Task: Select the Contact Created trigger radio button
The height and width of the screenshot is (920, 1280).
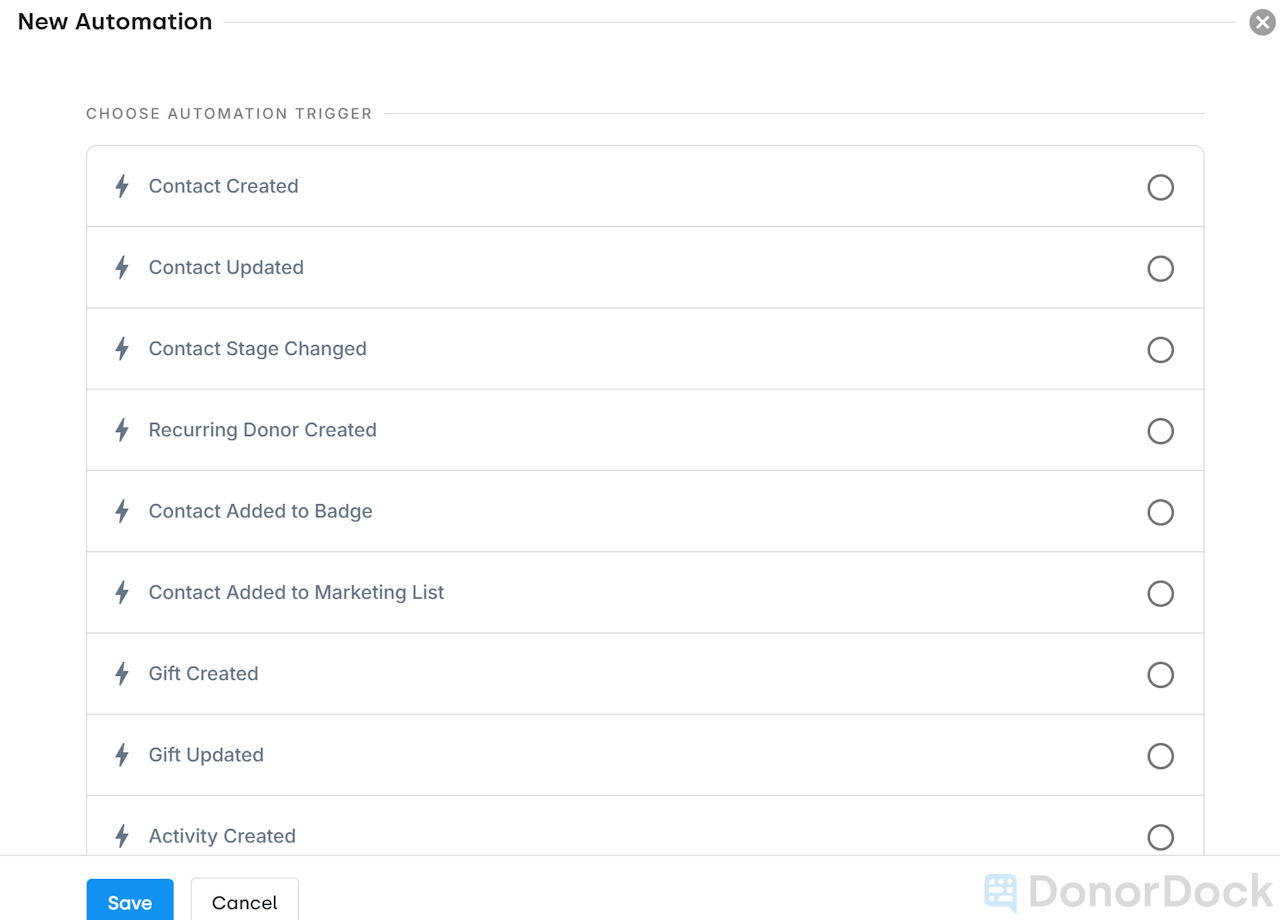Action: (1160, 187)
